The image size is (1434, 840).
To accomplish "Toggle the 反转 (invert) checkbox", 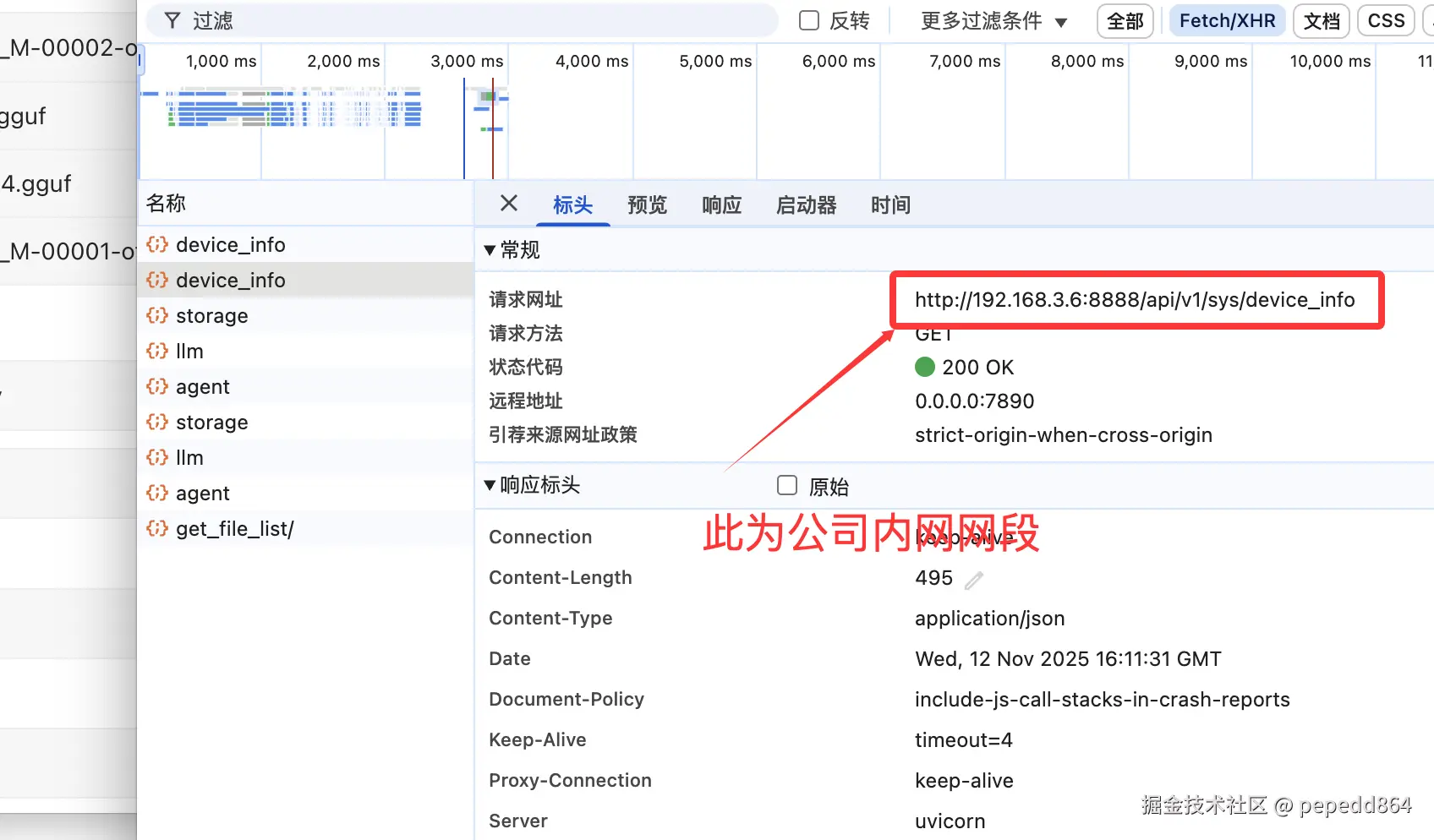I will 809,20.
